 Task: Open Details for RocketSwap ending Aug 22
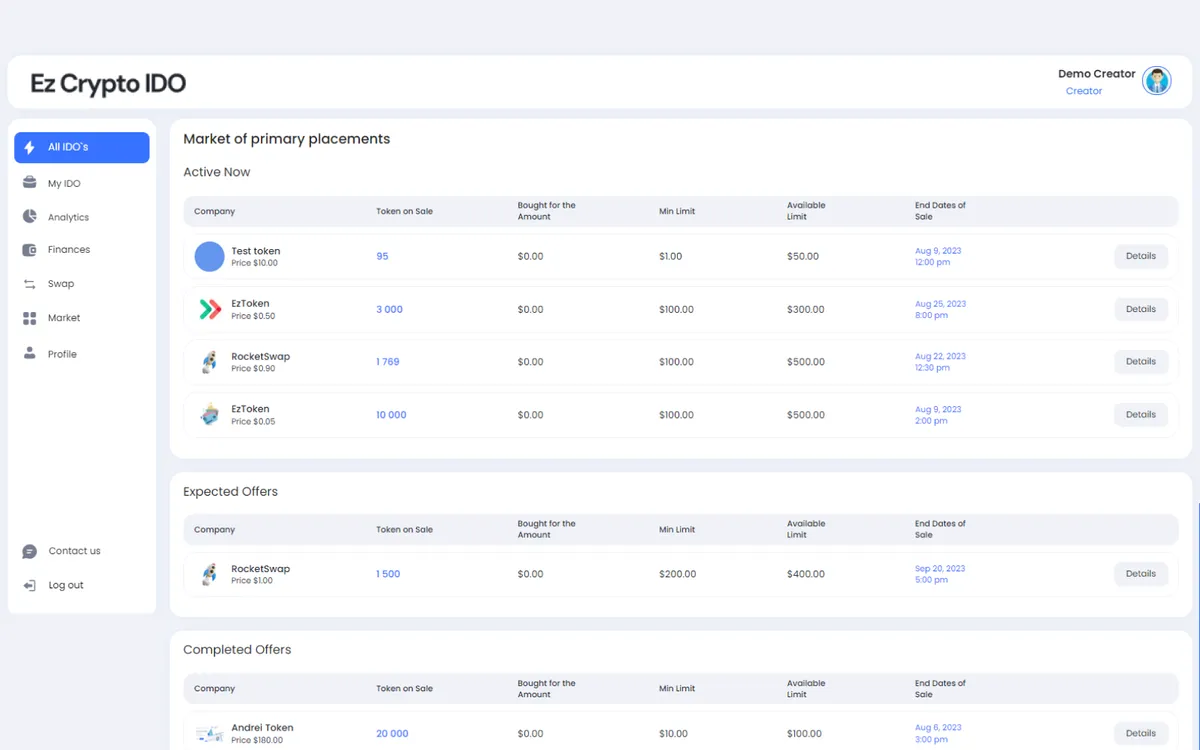click(1141, 362)
